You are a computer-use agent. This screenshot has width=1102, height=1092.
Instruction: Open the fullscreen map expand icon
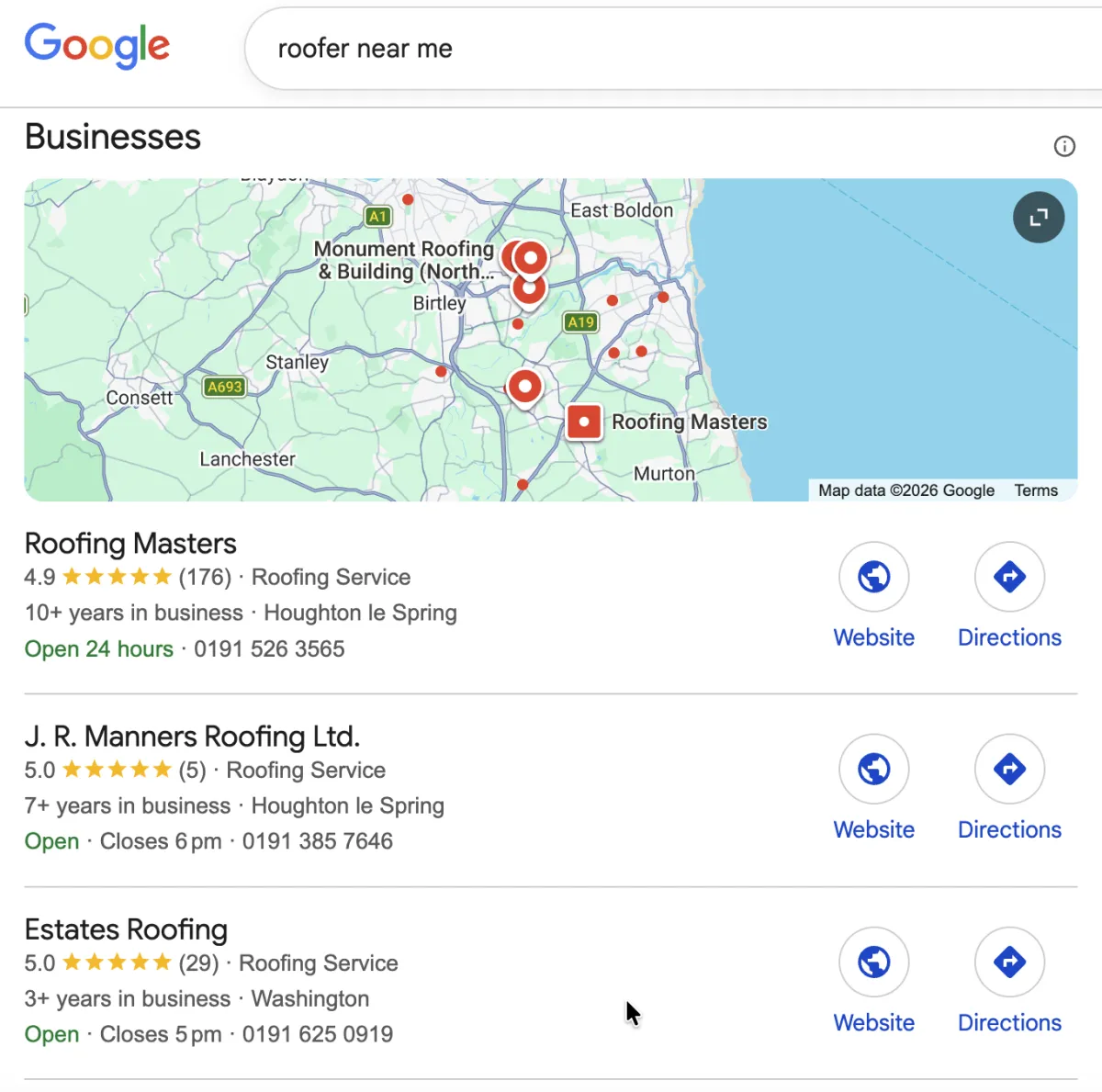tap(1039, 218)
